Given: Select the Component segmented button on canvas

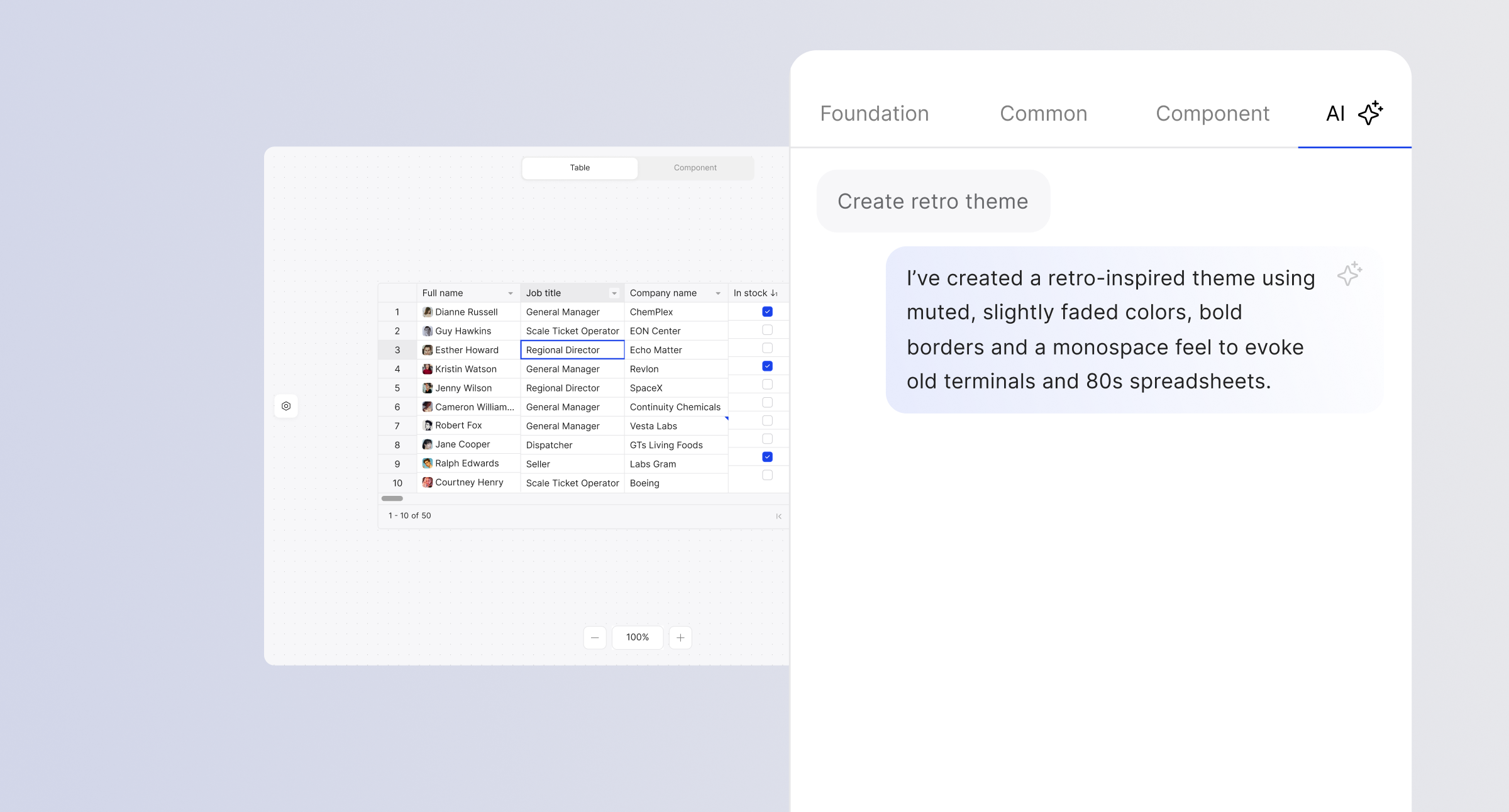Looking at the screenshot, I should (695, 168).
